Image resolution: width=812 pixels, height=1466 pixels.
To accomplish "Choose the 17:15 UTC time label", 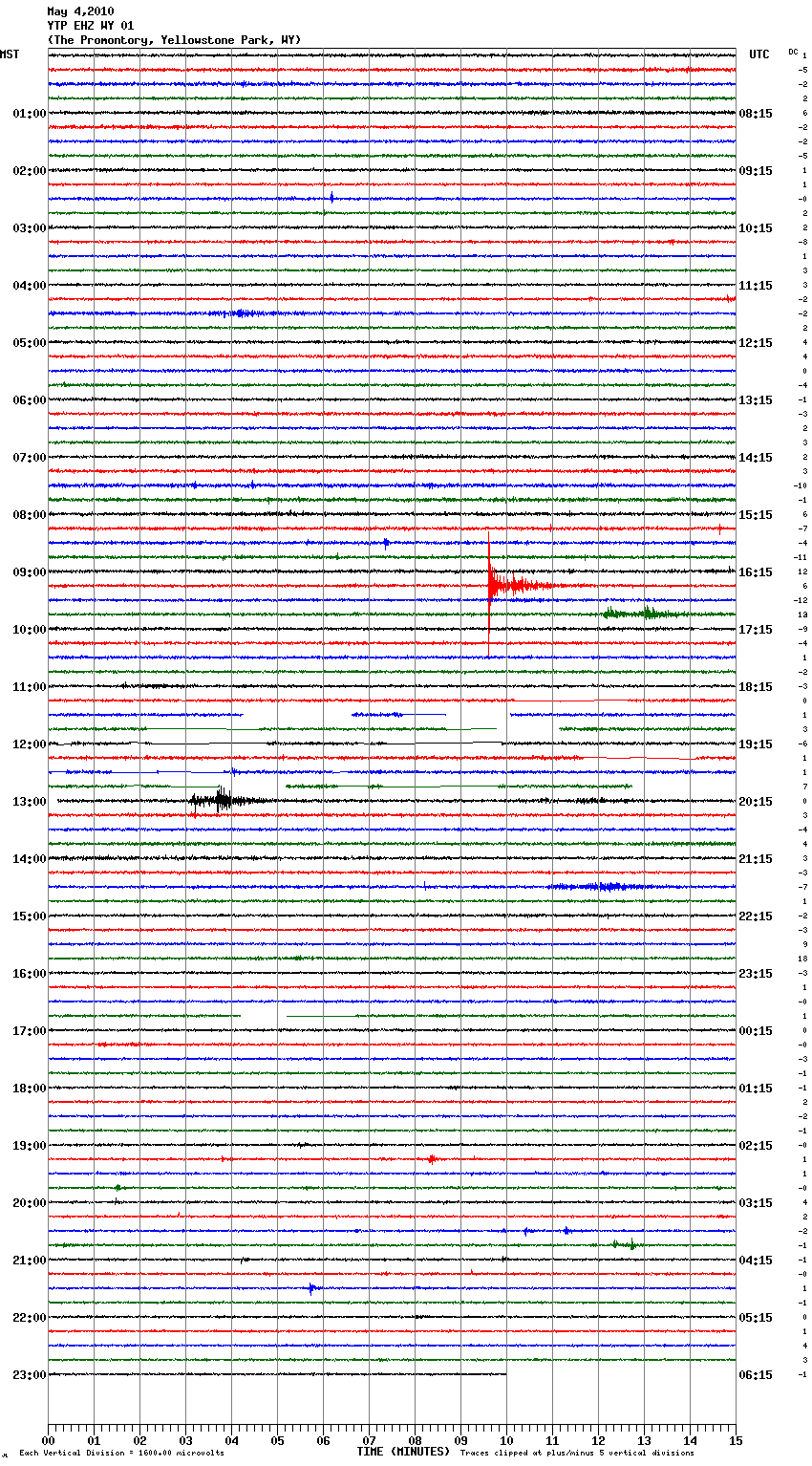I will 756,630.
